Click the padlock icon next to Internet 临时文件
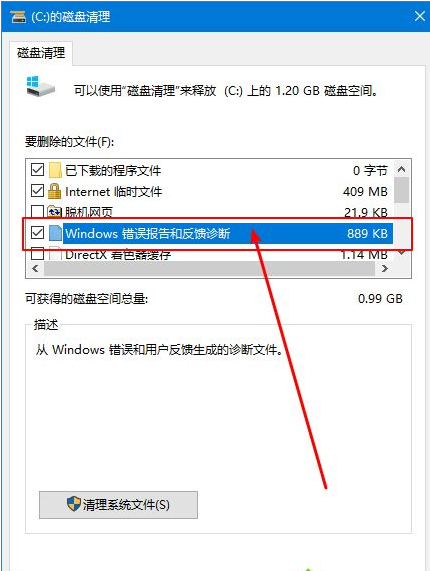The width and height of the screenshot is (430, 571). click(55, 191)
